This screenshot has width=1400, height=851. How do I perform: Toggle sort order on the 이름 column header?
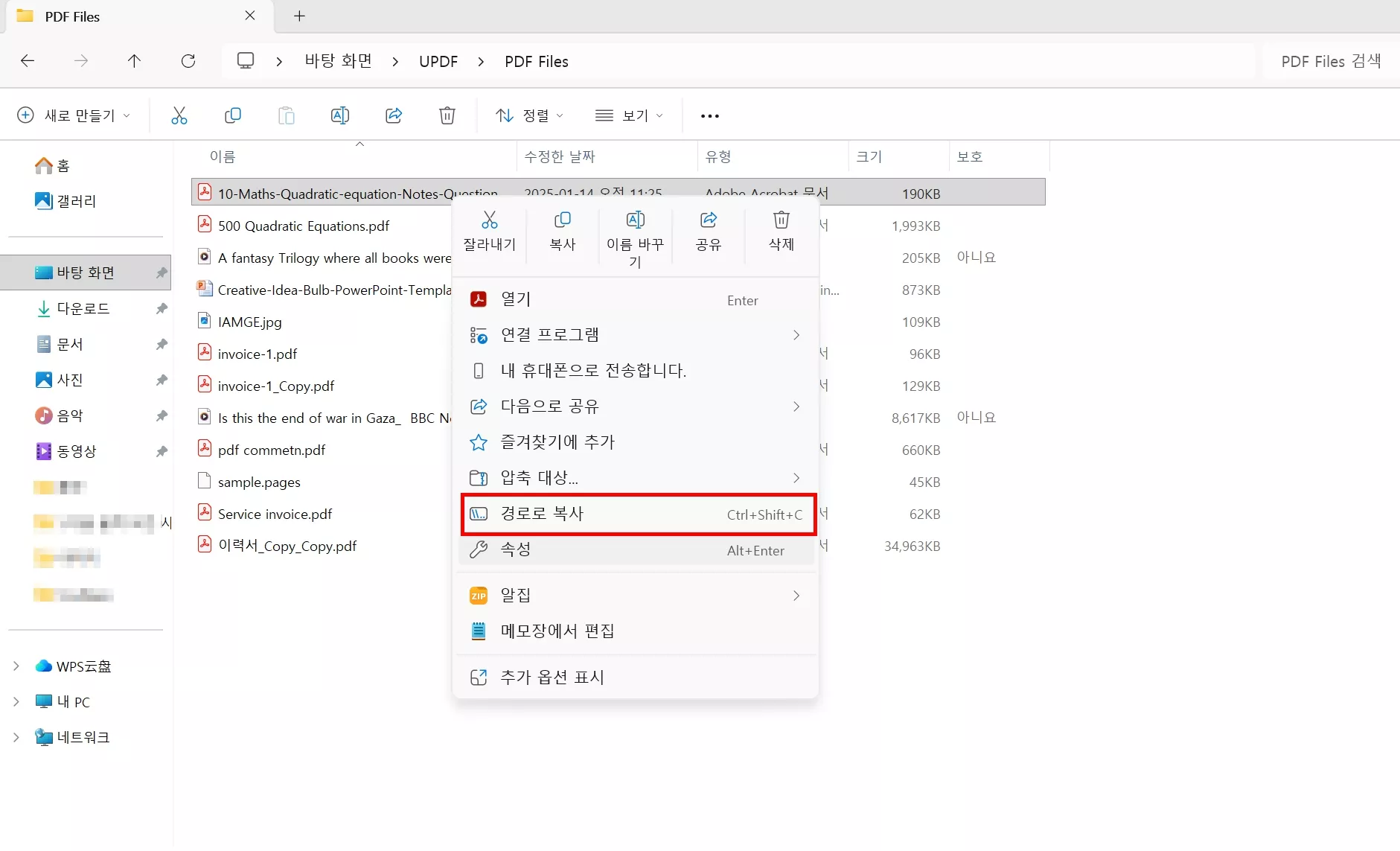click(x=223, y=156)
